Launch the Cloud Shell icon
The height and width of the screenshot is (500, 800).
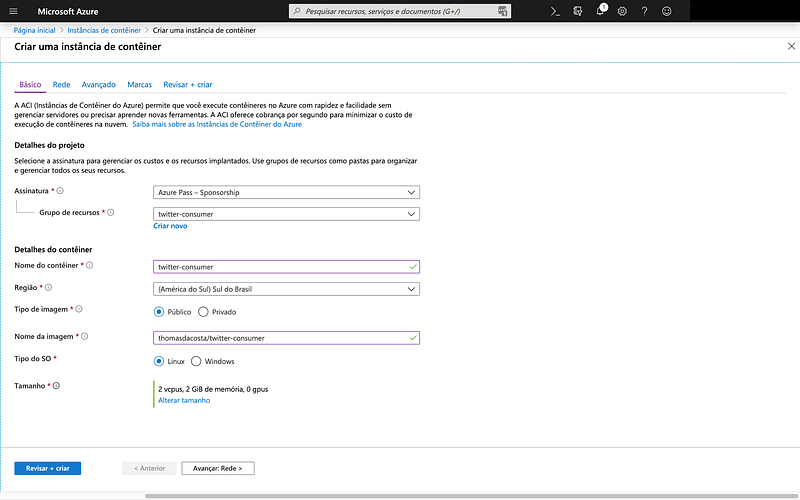point(555,11)
